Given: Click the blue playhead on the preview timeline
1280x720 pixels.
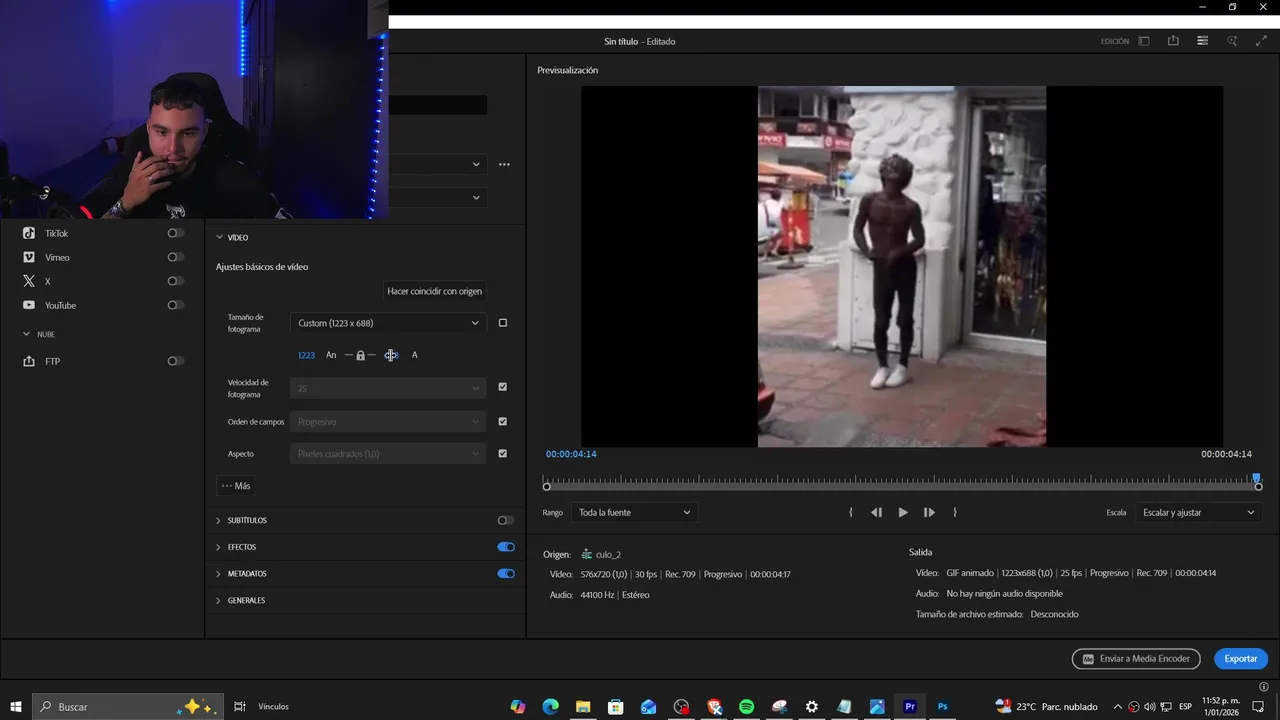Looking at the screenshot, I should [x=1256, y=478].
